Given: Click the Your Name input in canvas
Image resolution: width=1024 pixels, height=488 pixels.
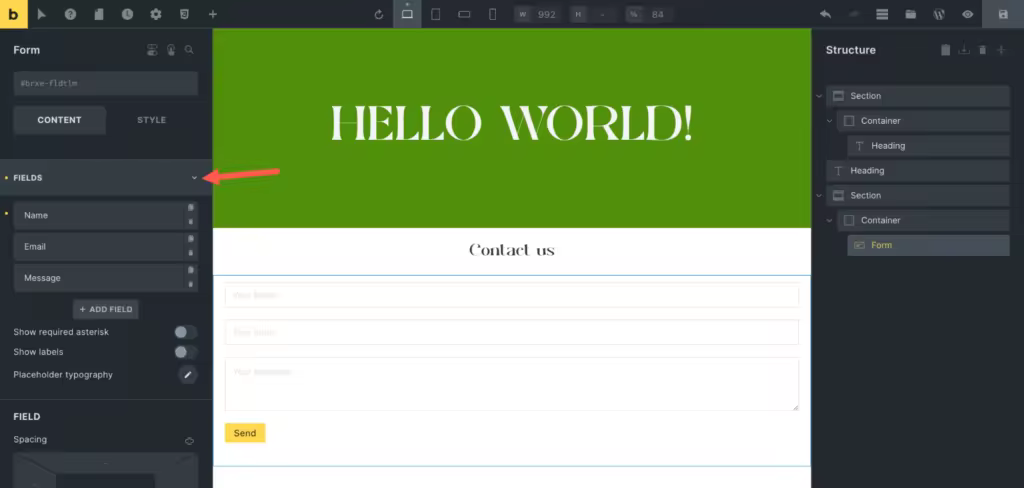Looking at the screenshot, I should tap(511, 296).
